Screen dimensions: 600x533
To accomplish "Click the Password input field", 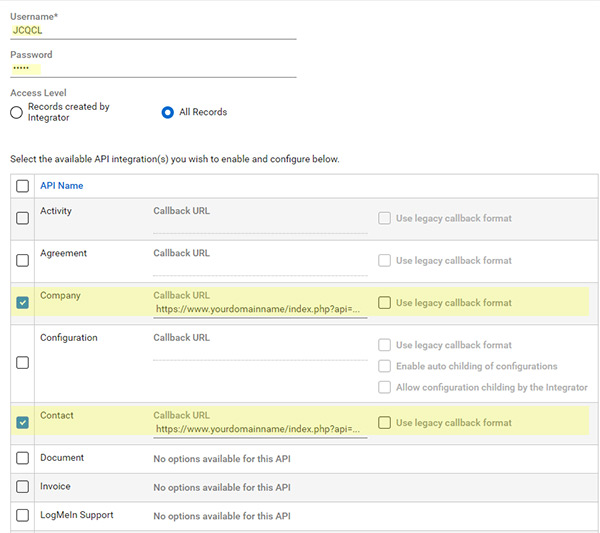I will (153, 69).
